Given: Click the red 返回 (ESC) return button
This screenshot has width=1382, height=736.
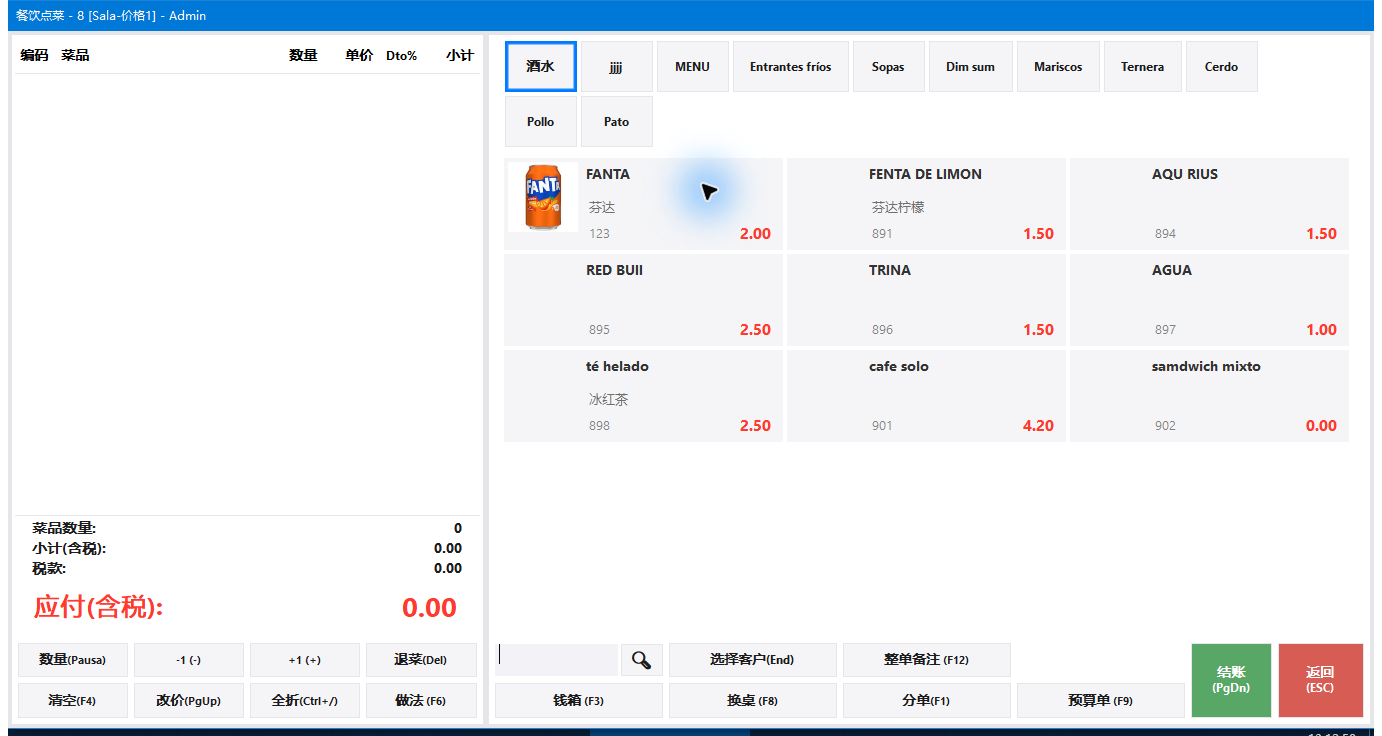Looking at the screenshot, I should pos(1321,680).
